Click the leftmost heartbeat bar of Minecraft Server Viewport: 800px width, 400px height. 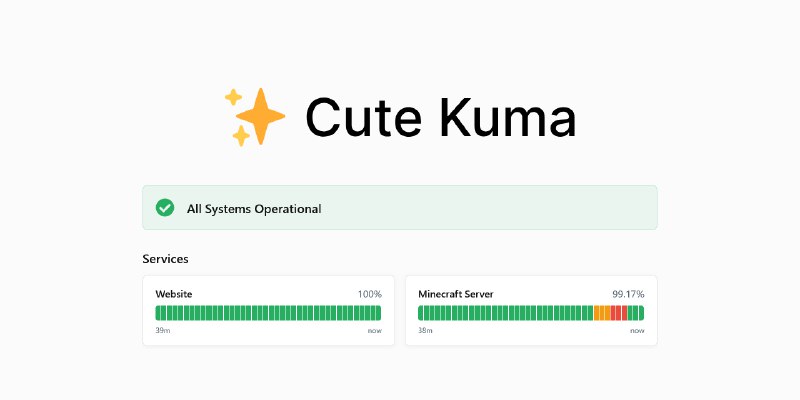click(421, 313)
